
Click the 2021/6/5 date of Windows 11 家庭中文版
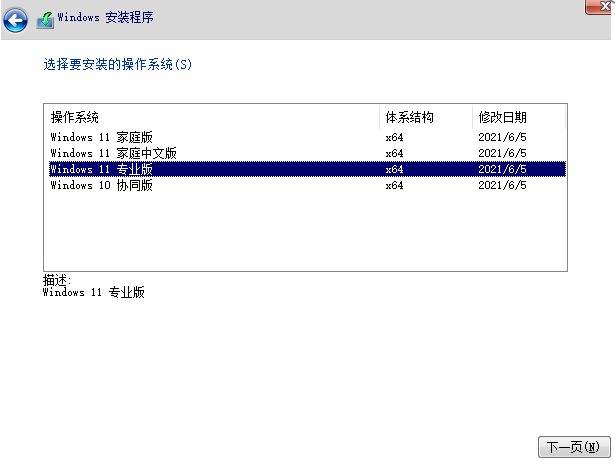[502, 153]
